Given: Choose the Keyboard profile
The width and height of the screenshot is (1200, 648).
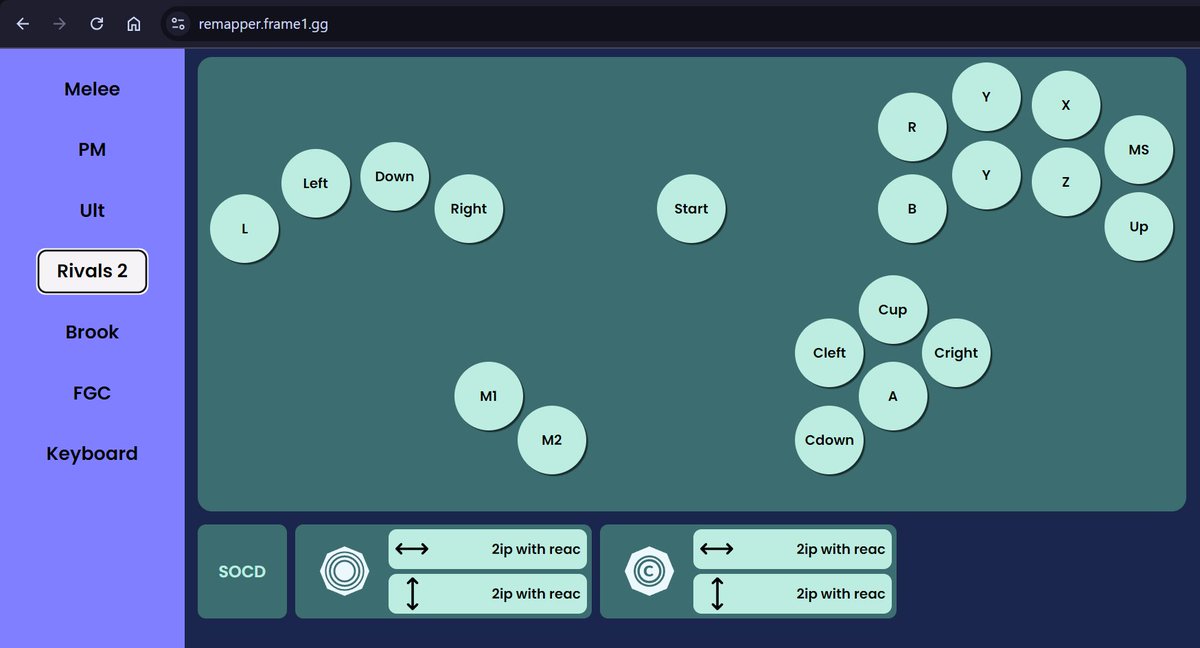Looking at the screenshot, I should click(x=92, y=453).
